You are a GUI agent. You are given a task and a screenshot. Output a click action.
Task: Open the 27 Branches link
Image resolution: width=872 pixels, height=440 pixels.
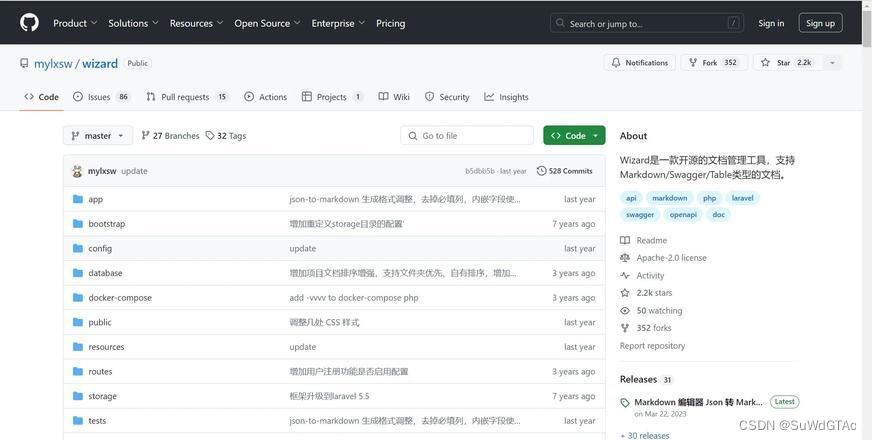[170, 136]
